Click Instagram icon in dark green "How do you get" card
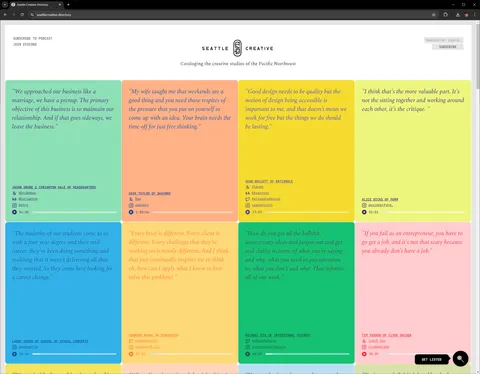The image size is (480, 374). [x=248, y=347]
